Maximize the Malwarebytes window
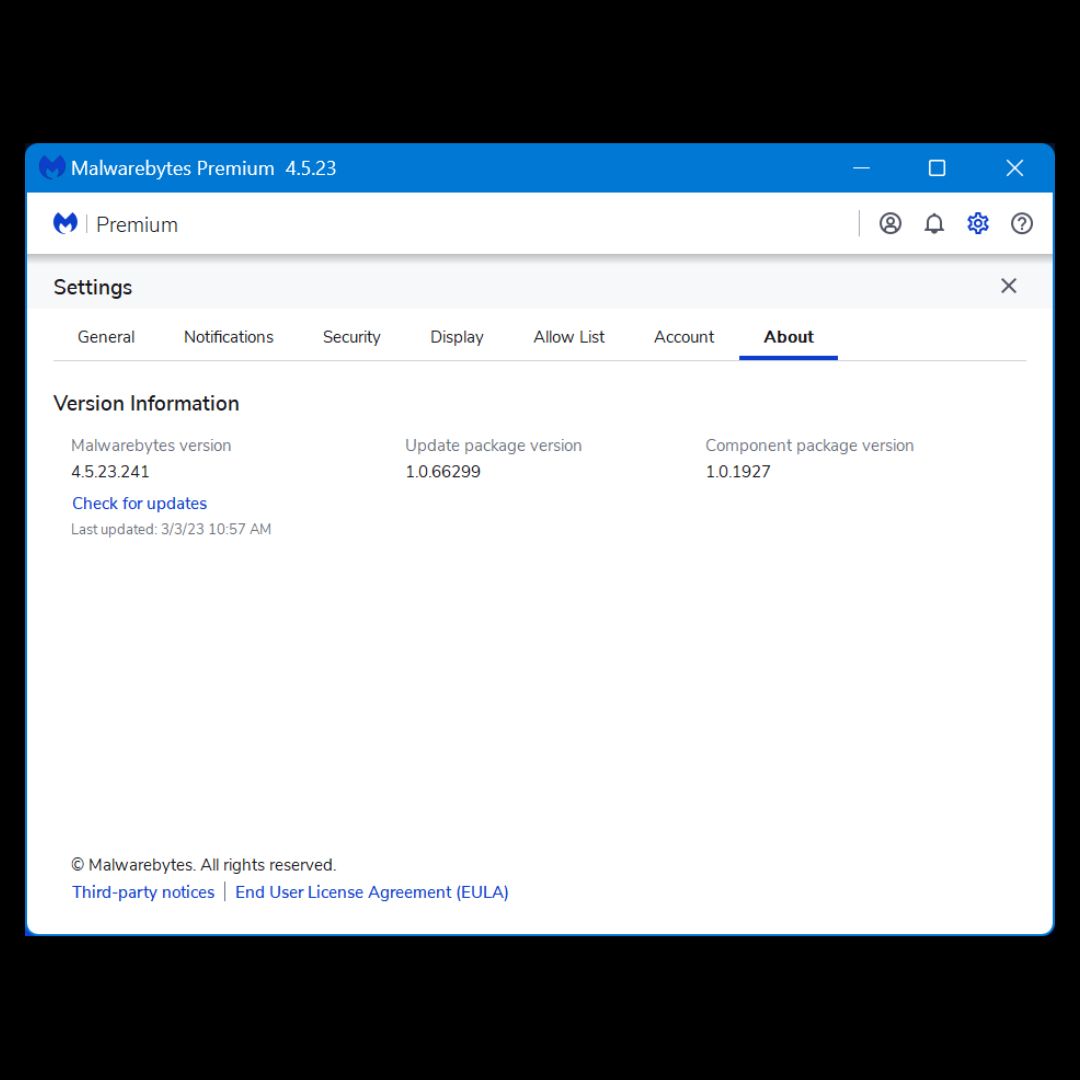This screenshot has width=1080, height=1080. [x=937, y=168]
